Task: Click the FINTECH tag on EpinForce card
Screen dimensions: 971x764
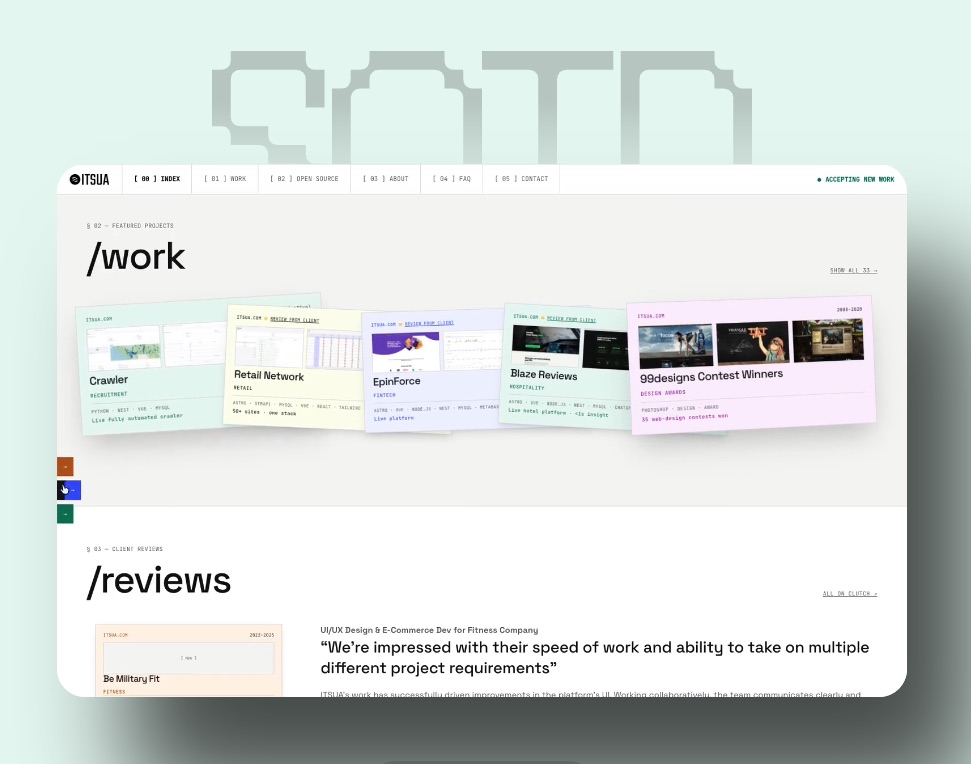Action: pos(384,395)
